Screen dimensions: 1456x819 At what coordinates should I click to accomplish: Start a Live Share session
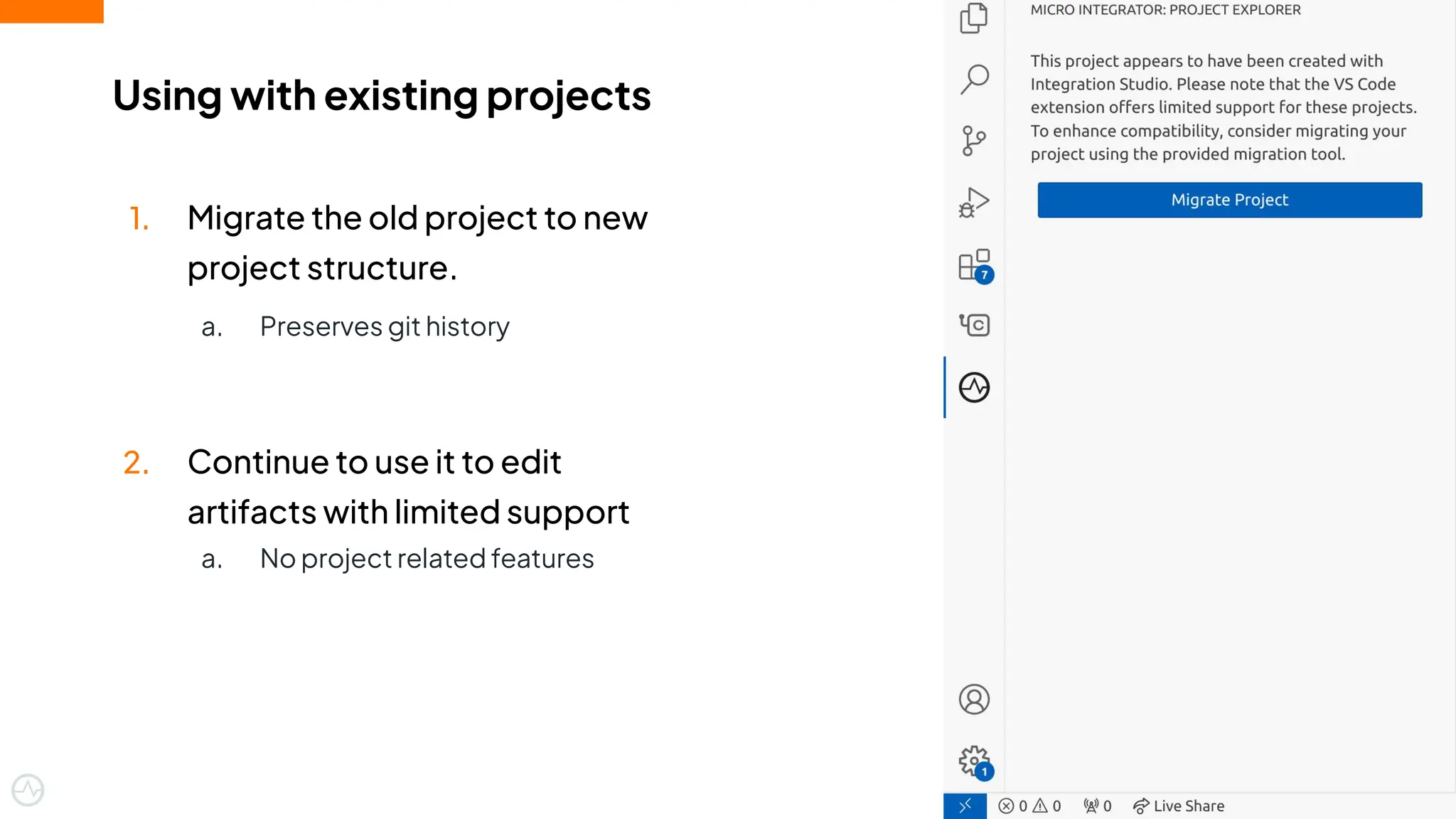pos(1179,806)
